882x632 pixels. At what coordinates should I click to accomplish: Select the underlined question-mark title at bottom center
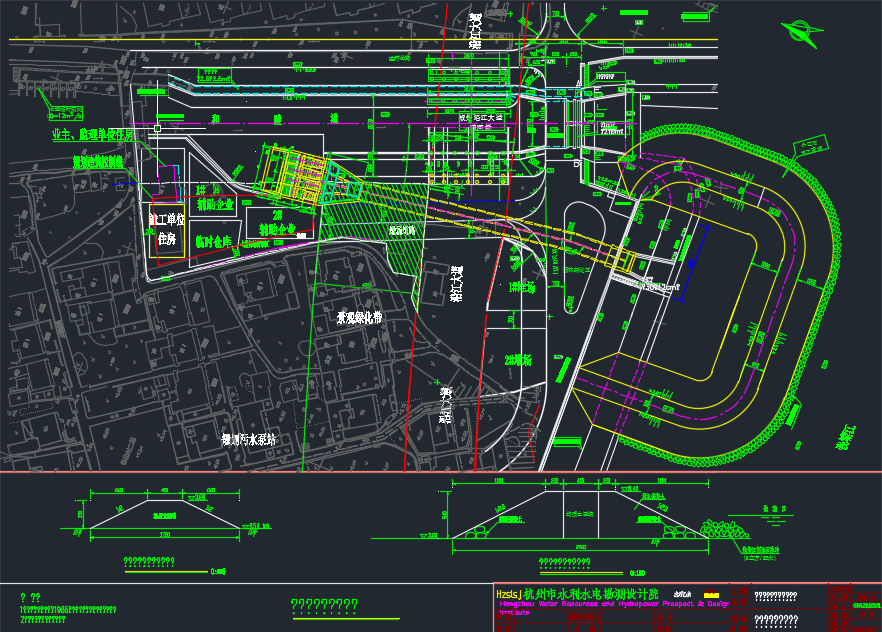click(324, 605)
